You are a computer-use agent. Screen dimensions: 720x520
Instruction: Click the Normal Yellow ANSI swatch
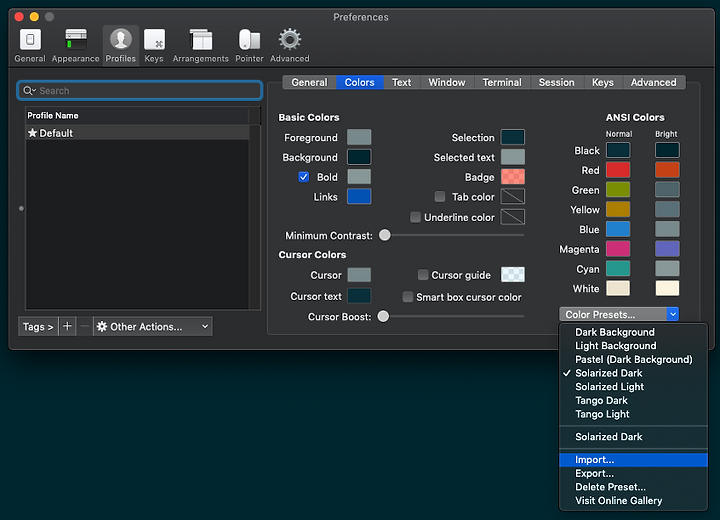tap(618, 209)
